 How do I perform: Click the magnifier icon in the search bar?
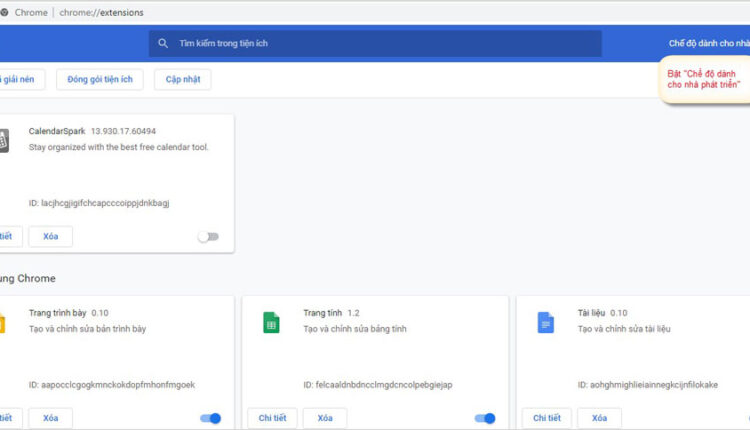point(163,43)
